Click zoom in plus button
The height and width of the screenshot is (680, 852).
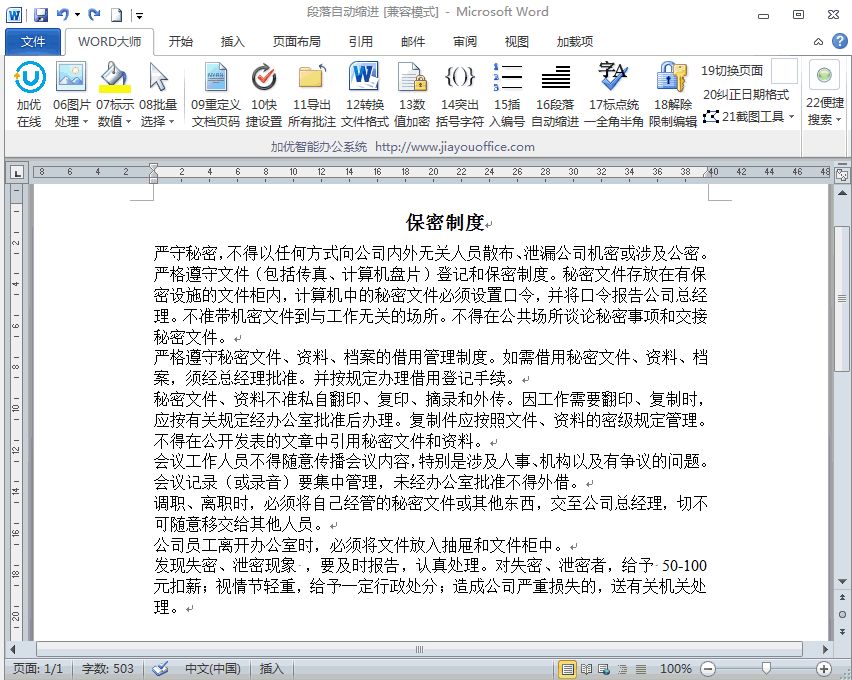[824, 669]
